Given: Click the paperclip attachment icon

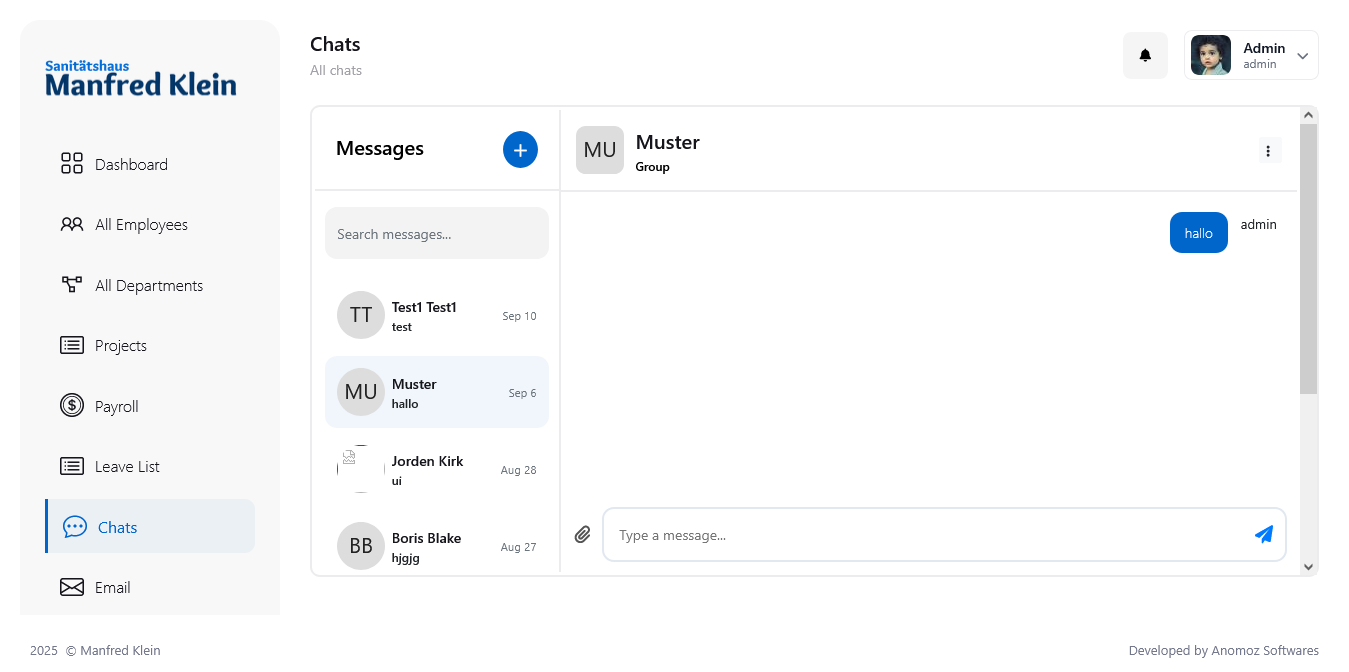Looking at the screenshot, I should 583,535.
